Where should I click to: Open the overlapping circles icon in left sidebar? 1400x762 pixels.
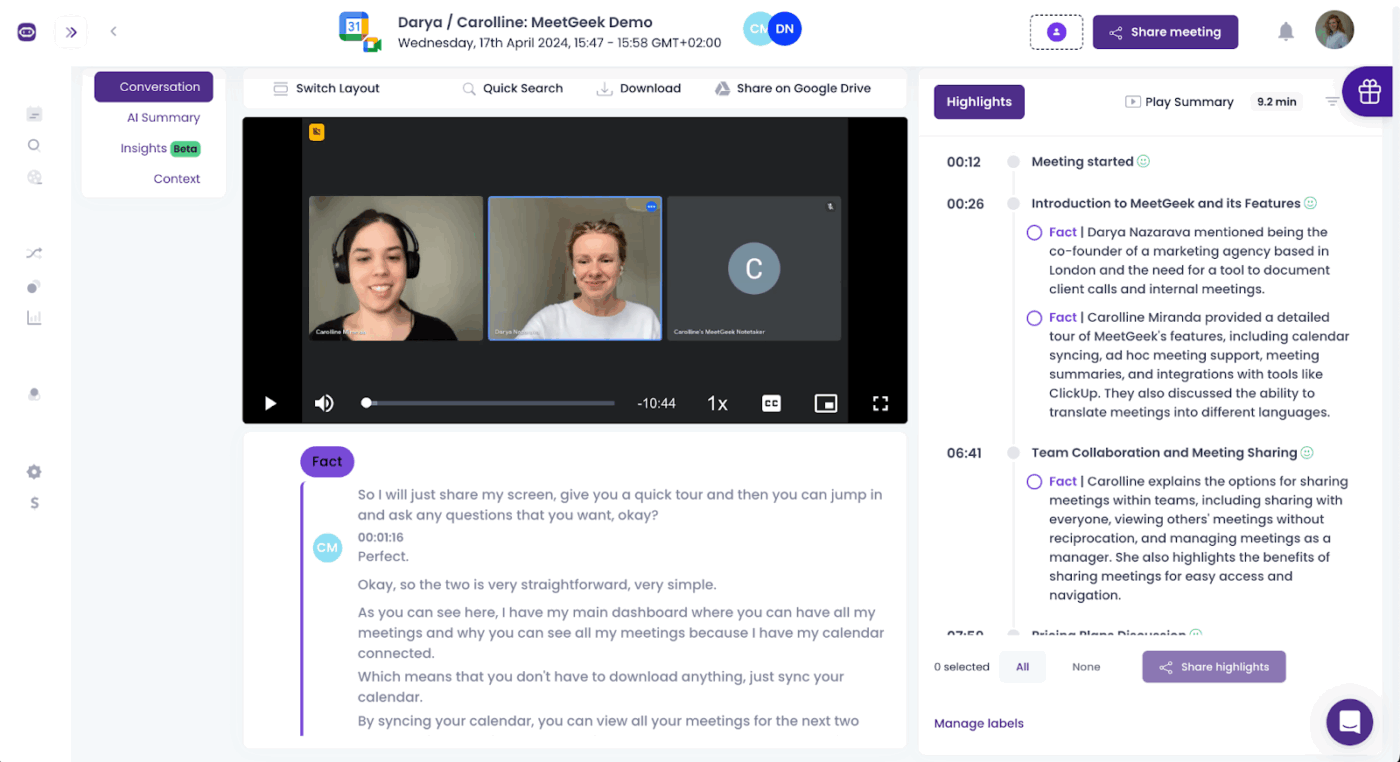pos(34,287)
